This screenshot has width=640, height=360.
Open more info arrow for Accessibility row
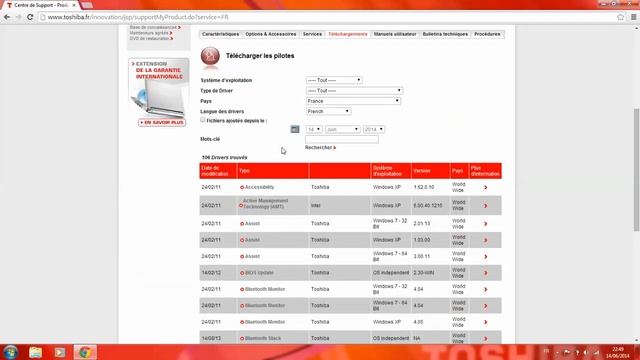[x=485, y=187]
